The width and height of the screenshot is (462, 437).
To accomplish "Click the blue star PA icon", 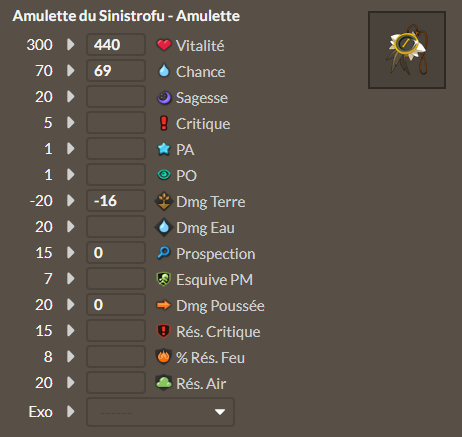I will 164,149.
